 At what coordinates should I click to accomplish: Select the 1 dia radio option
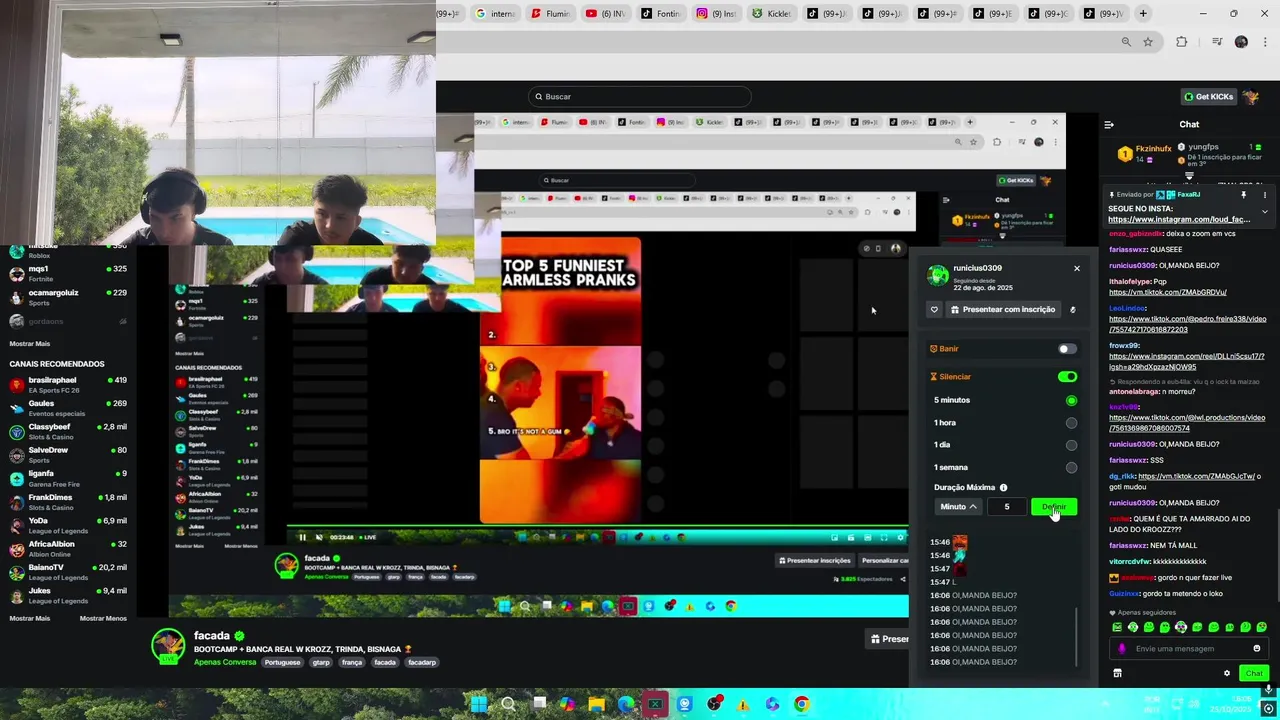point(1071,445)
